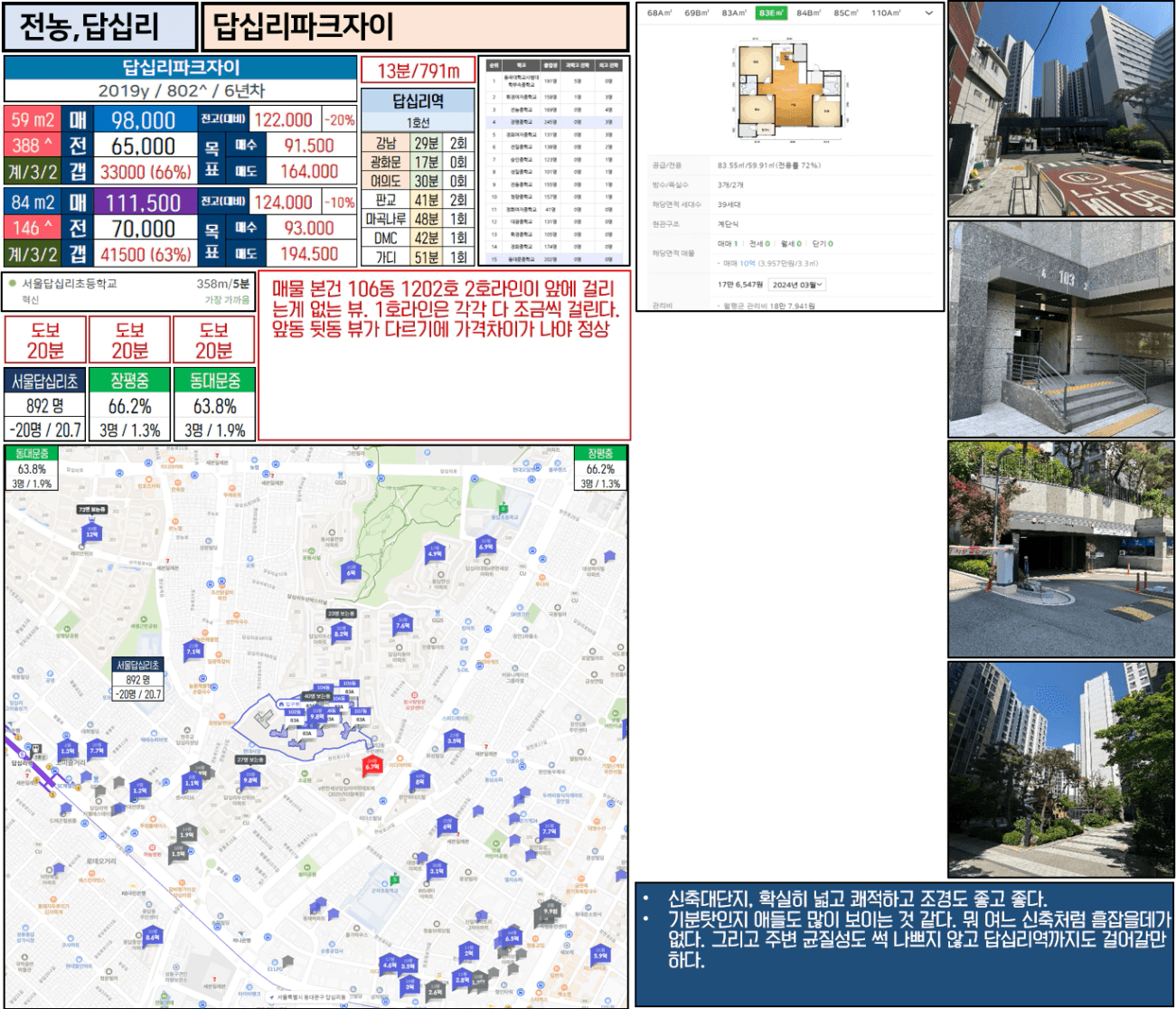Click the gray 1.5억 house marker
The width and height of the screenshot is (1176, 1009).
178,852
